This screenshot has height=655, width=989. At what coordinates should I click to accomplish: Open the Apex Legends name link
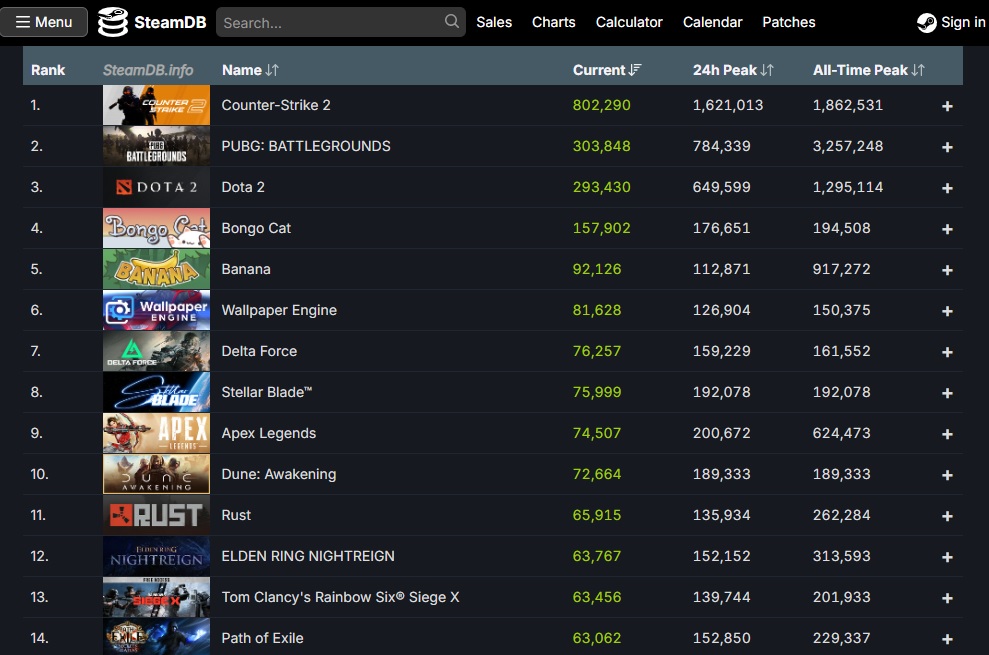(x=269, y=433)
